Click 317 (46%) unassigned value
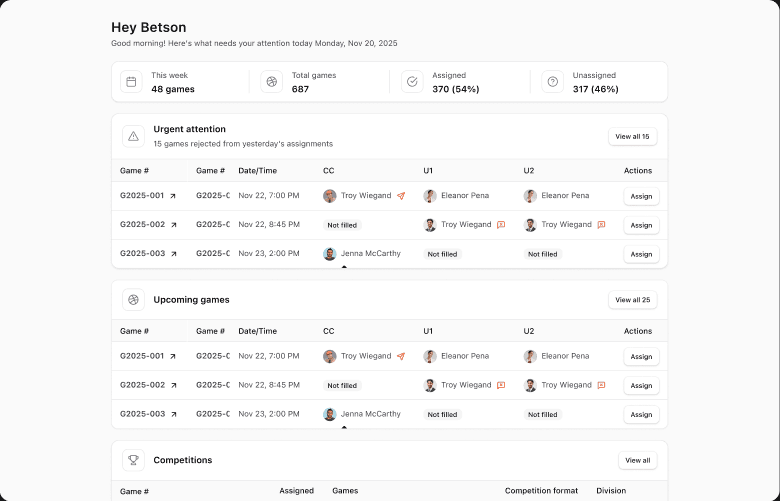This screenshot has height=501, width=780. coord(595,90)
